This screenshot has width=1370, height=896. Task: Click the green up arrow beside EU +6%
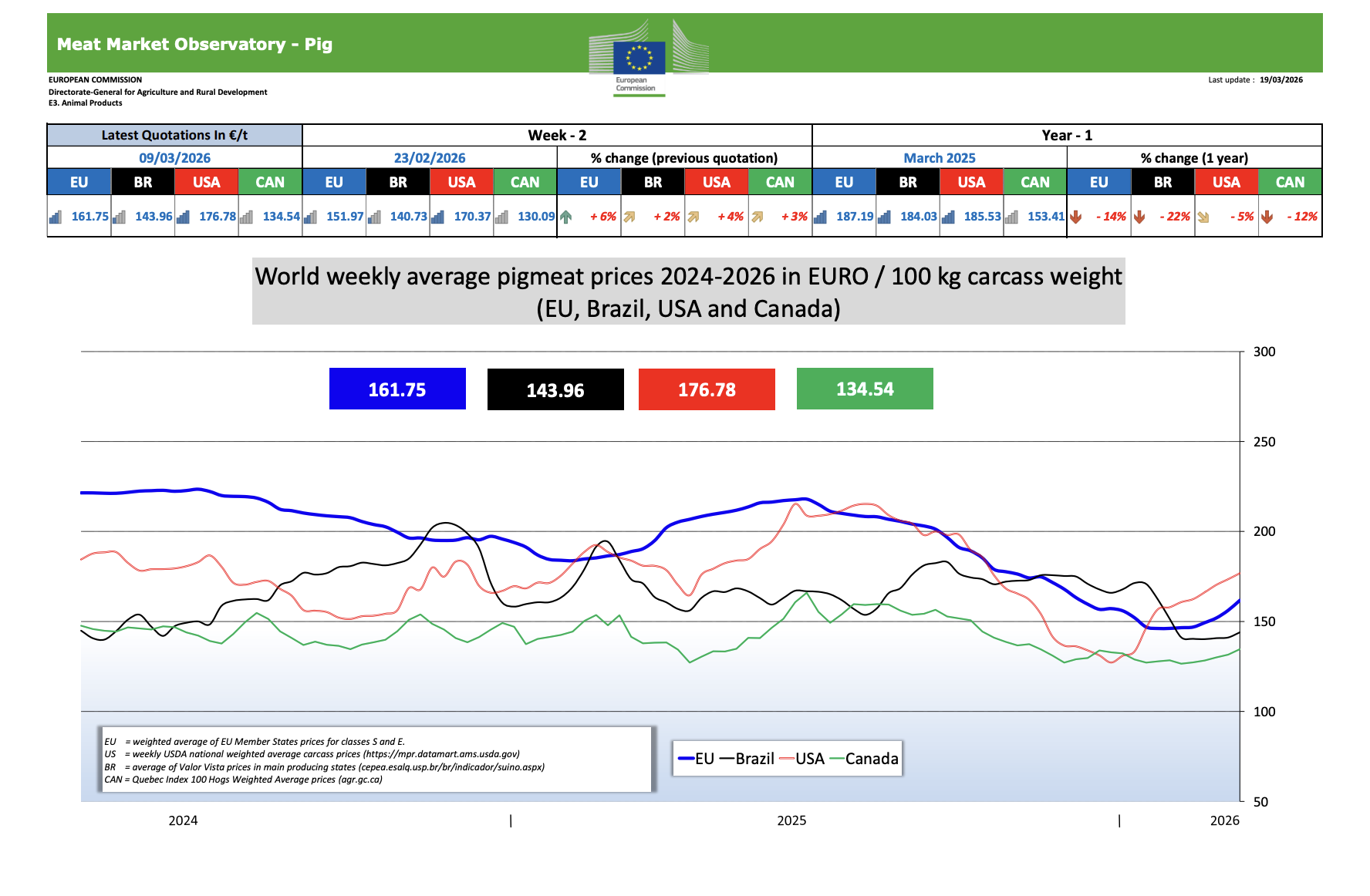(x=565, y=217)
